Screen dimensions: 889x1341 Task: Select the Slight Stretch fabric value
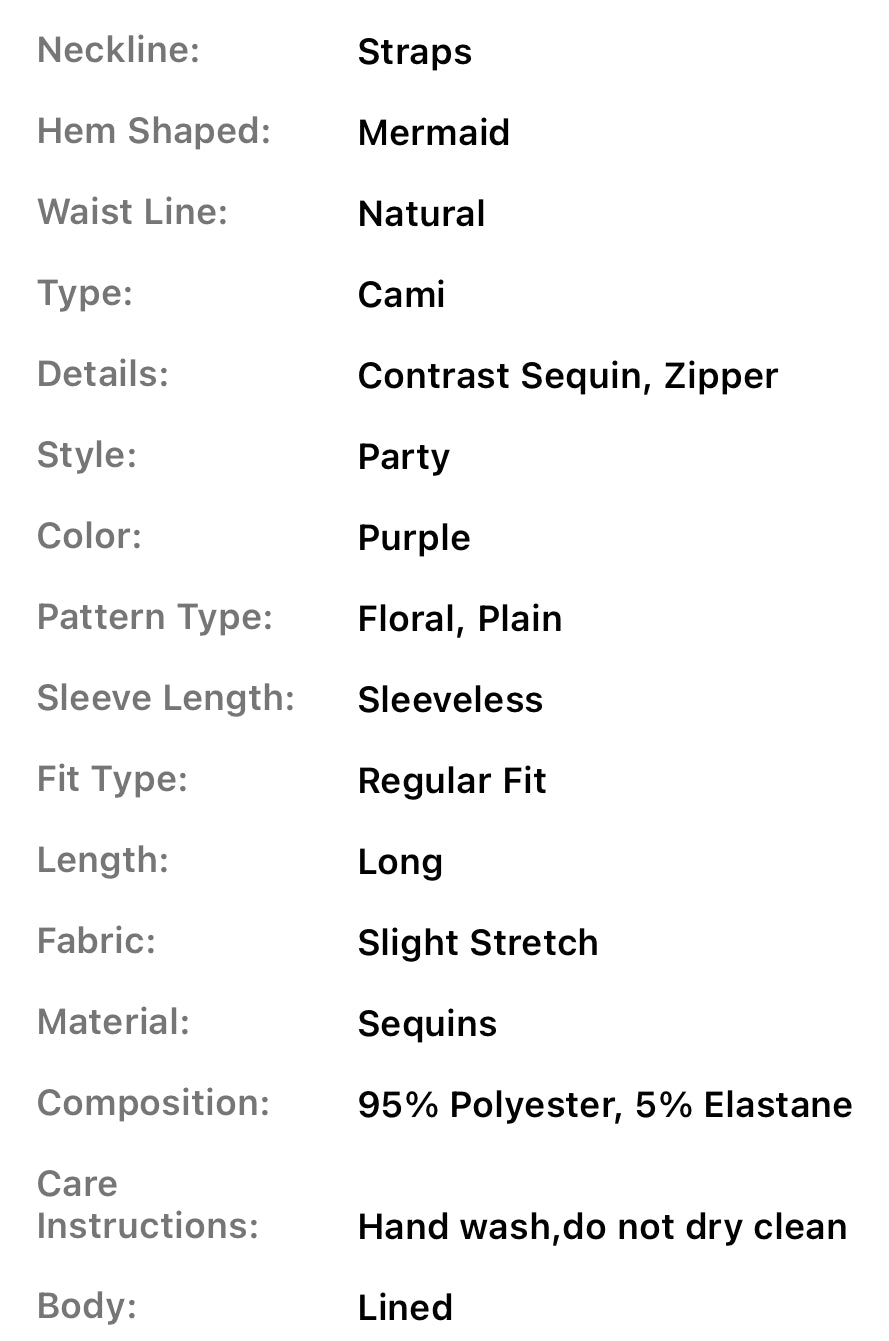[x=477, y=943]
